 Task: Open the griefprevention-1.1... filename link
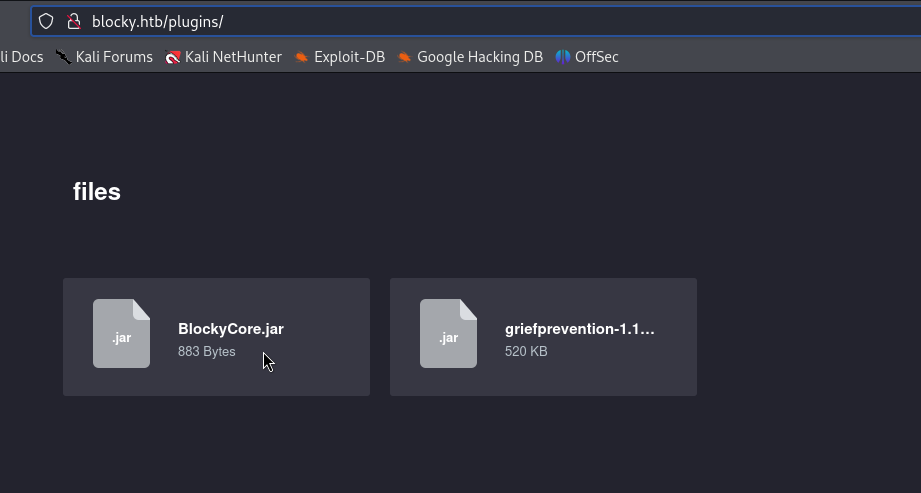(579, 329)
